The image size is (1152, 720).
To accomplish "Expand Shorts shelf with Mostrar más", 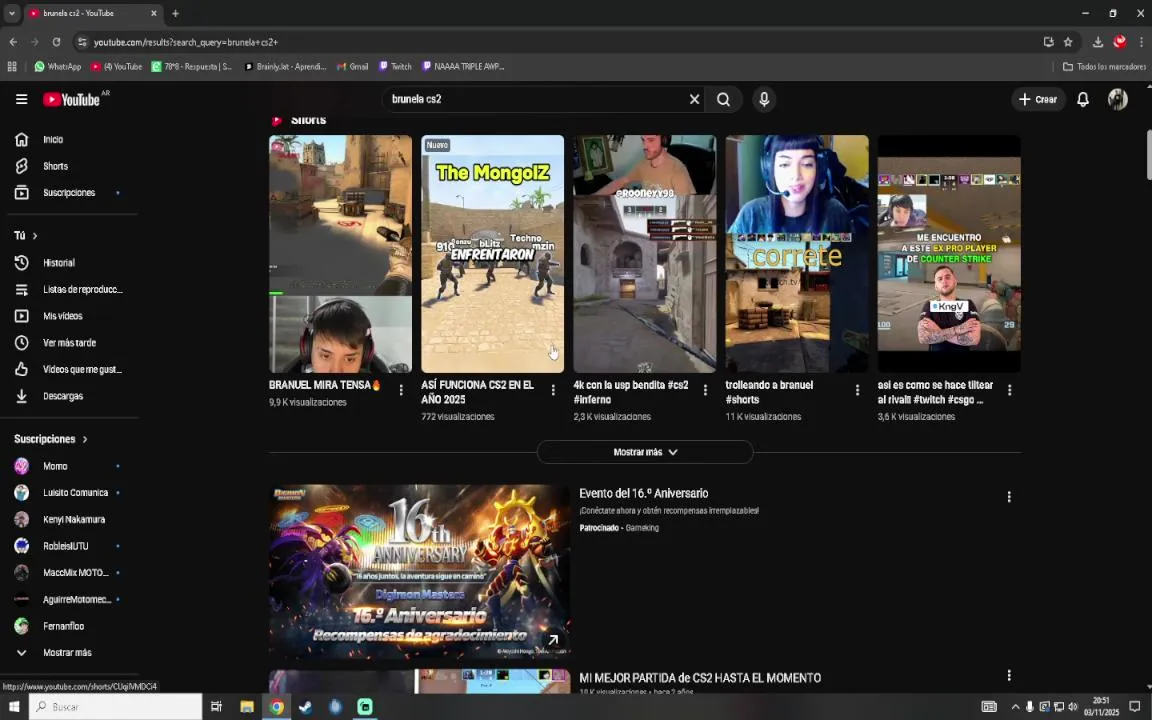I will point(645,452).
